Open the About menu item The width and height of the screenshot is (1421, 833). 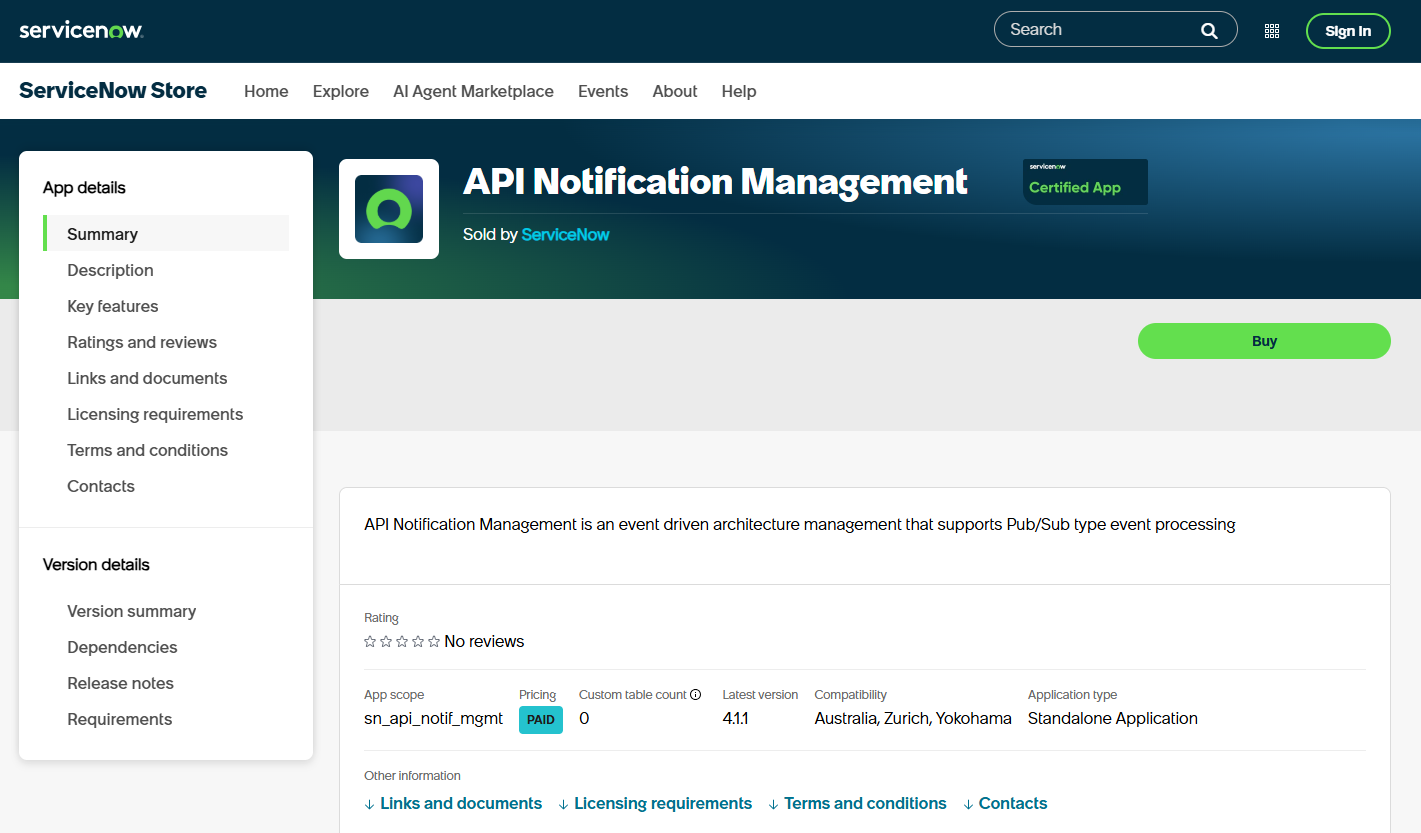click(x=675, y=91)
